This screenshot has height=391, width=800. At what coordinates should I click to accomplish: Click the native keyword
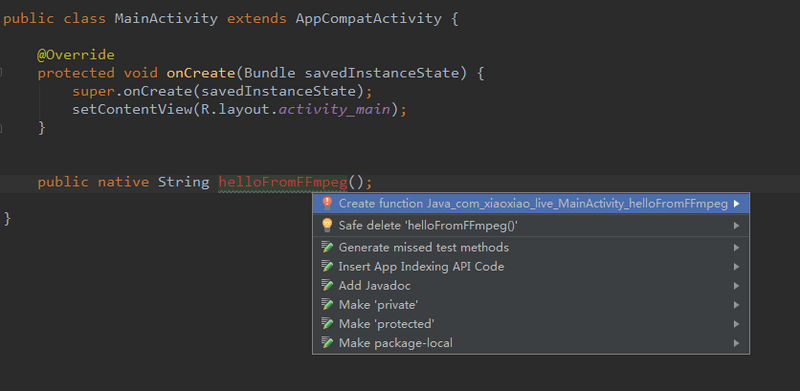click(x=123, y=182)
